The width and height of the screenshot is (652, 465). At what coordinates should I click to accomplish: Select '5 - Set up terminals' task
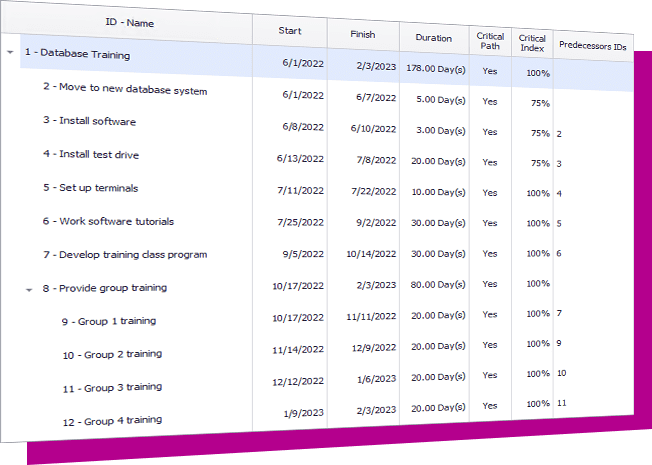pyautogui.click(x=91, y=188)
